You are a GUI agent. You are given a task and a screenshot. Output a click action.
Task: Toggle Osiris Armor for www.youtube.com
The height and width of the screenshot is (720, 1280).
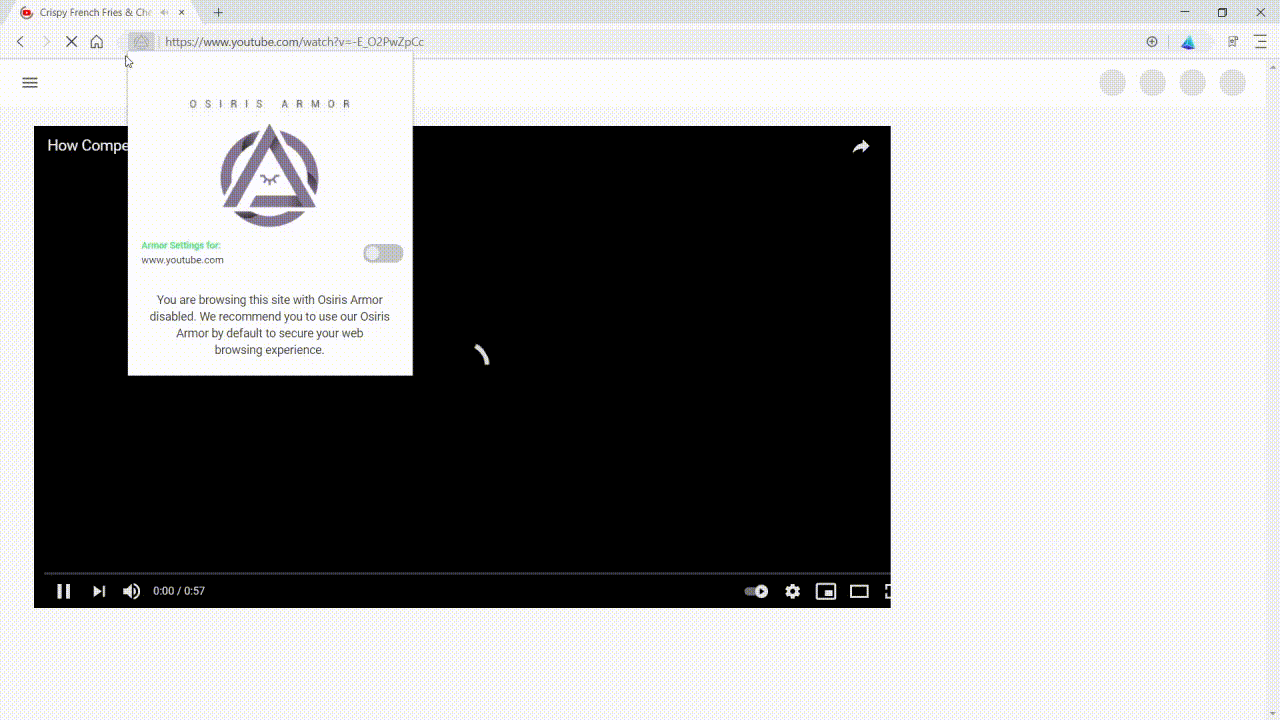(383, 254)
